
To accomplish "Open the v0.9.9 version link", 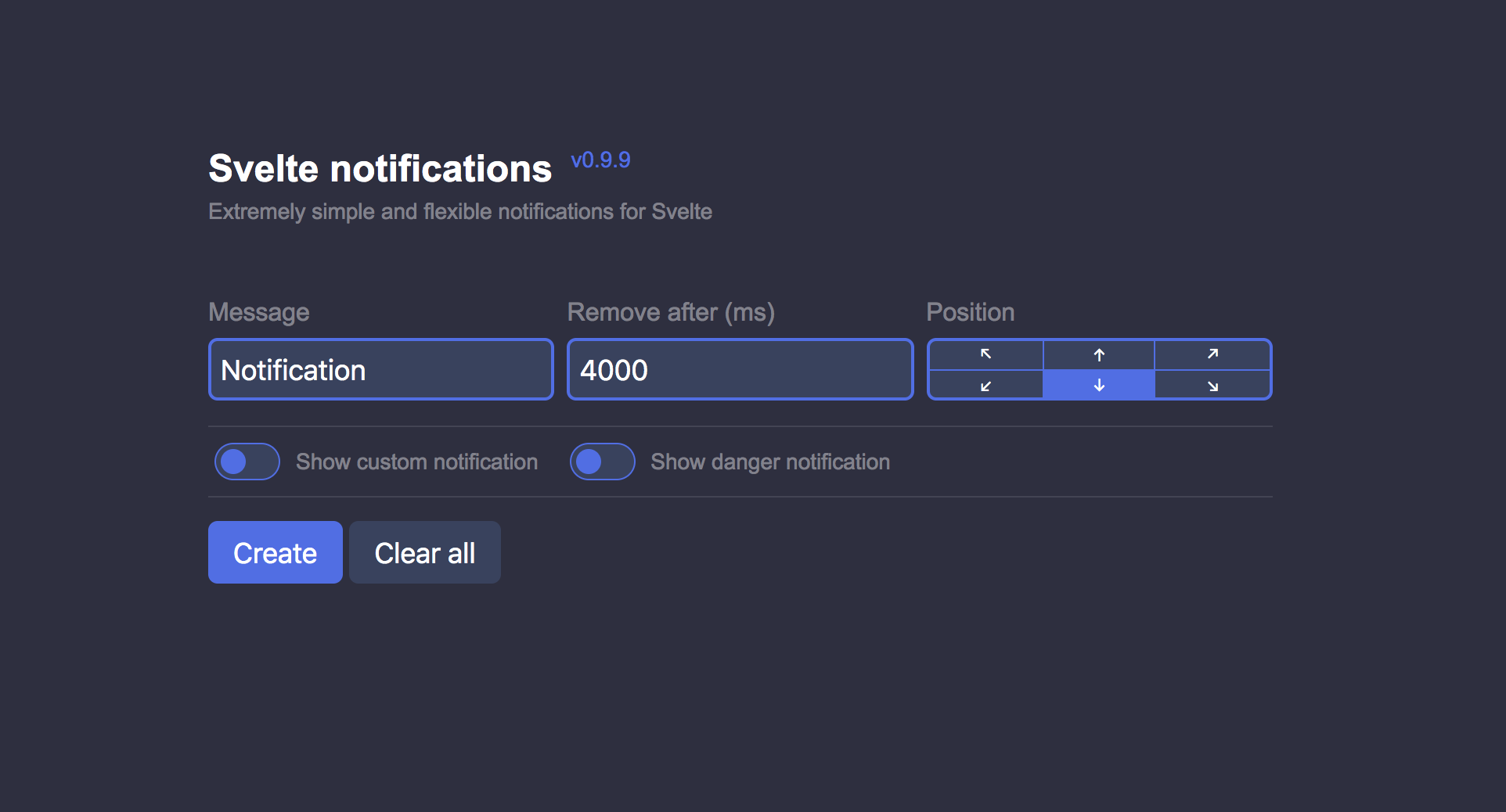I will tap(600, 160).
